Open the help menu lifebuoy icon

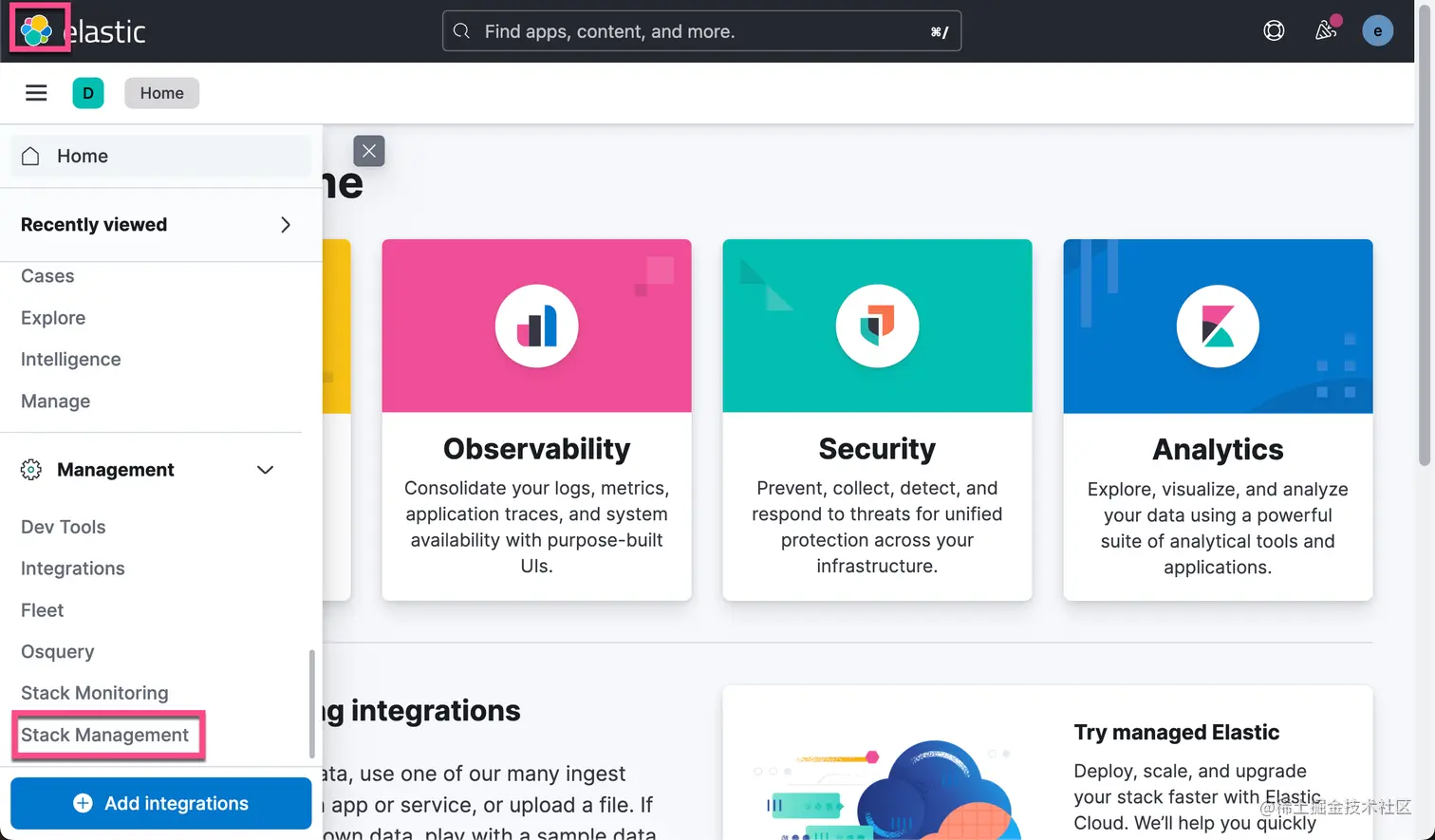pyautogui.click(x=1274, y=31)
